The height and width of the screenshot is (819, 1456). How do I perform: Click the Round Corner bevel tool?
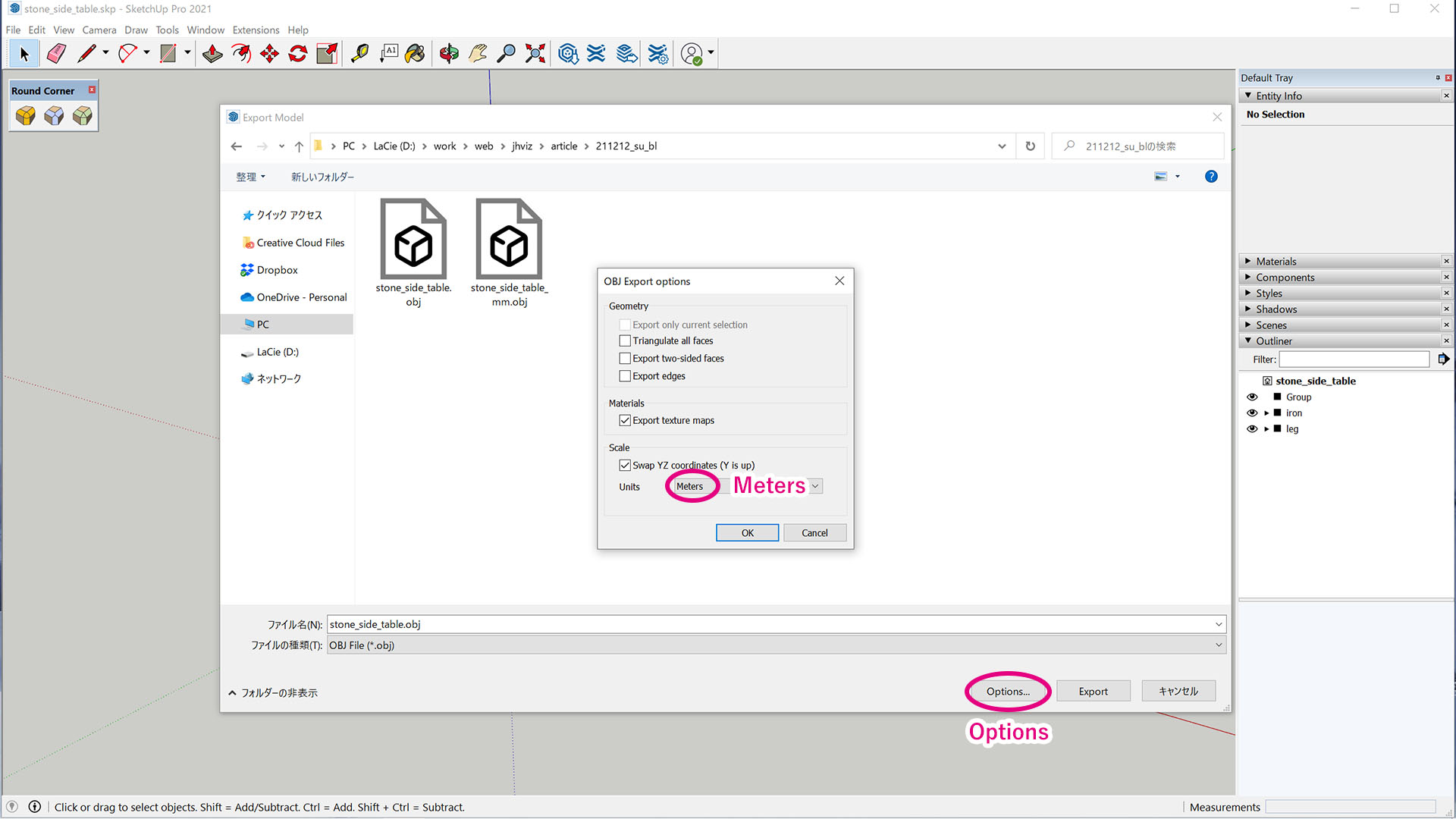coord(82,115)
